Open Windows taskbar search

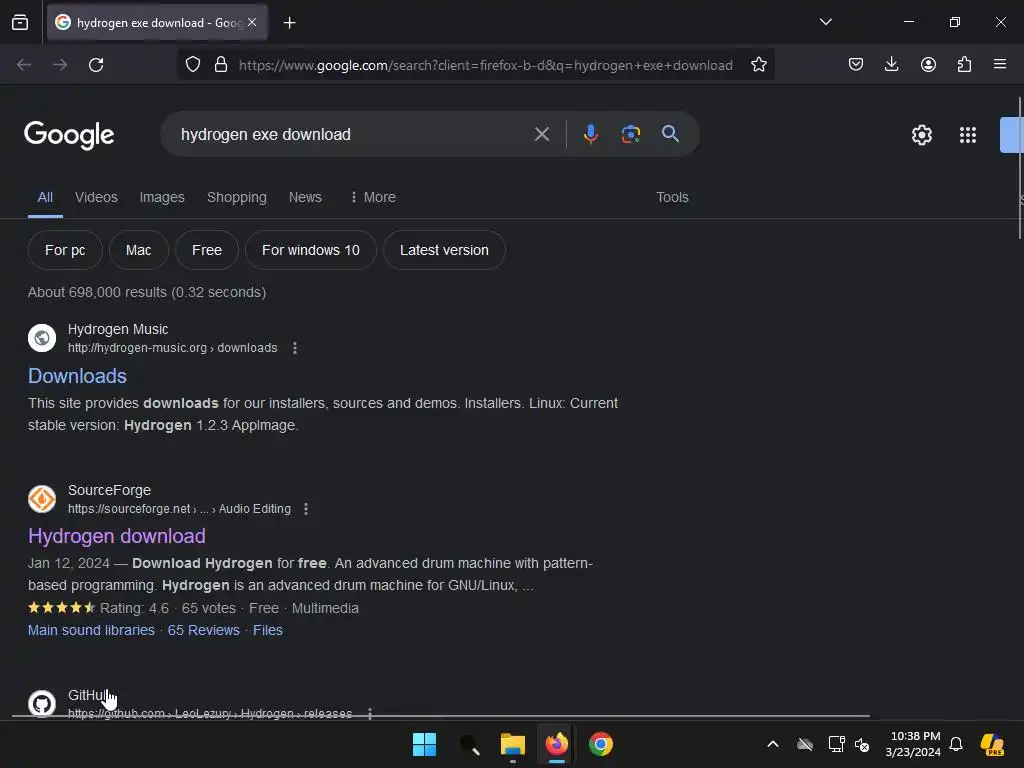(x=469, y=744)
